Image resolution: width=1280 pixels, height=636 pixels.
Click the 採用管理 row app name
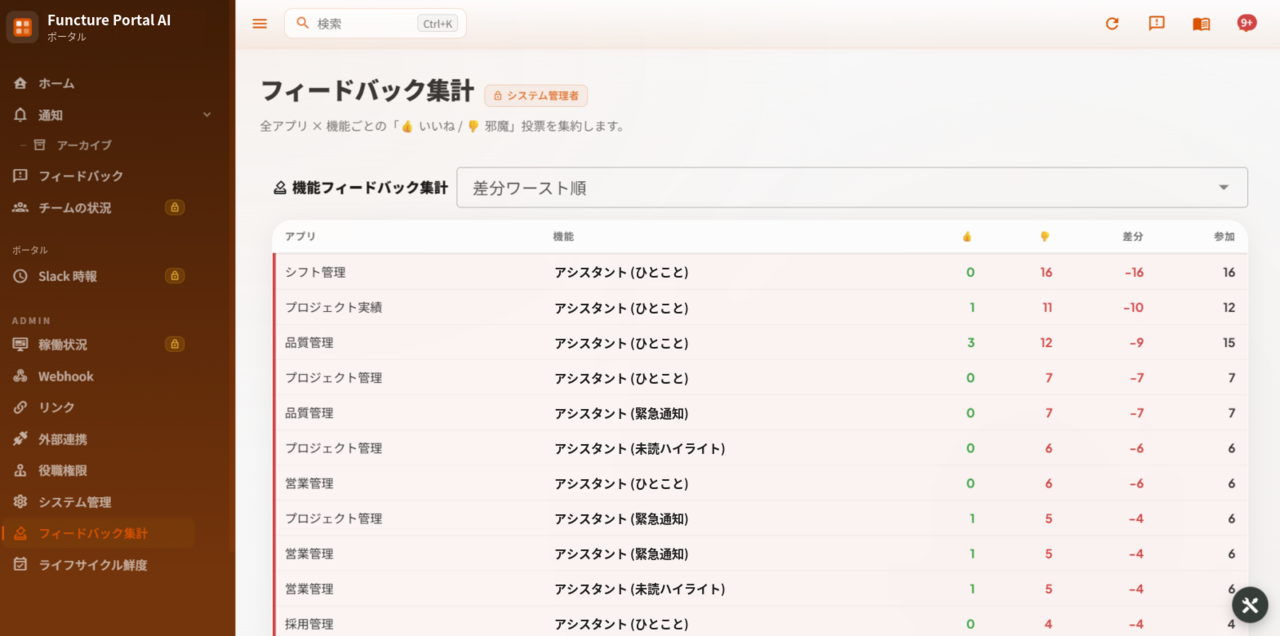coord(309,624)
